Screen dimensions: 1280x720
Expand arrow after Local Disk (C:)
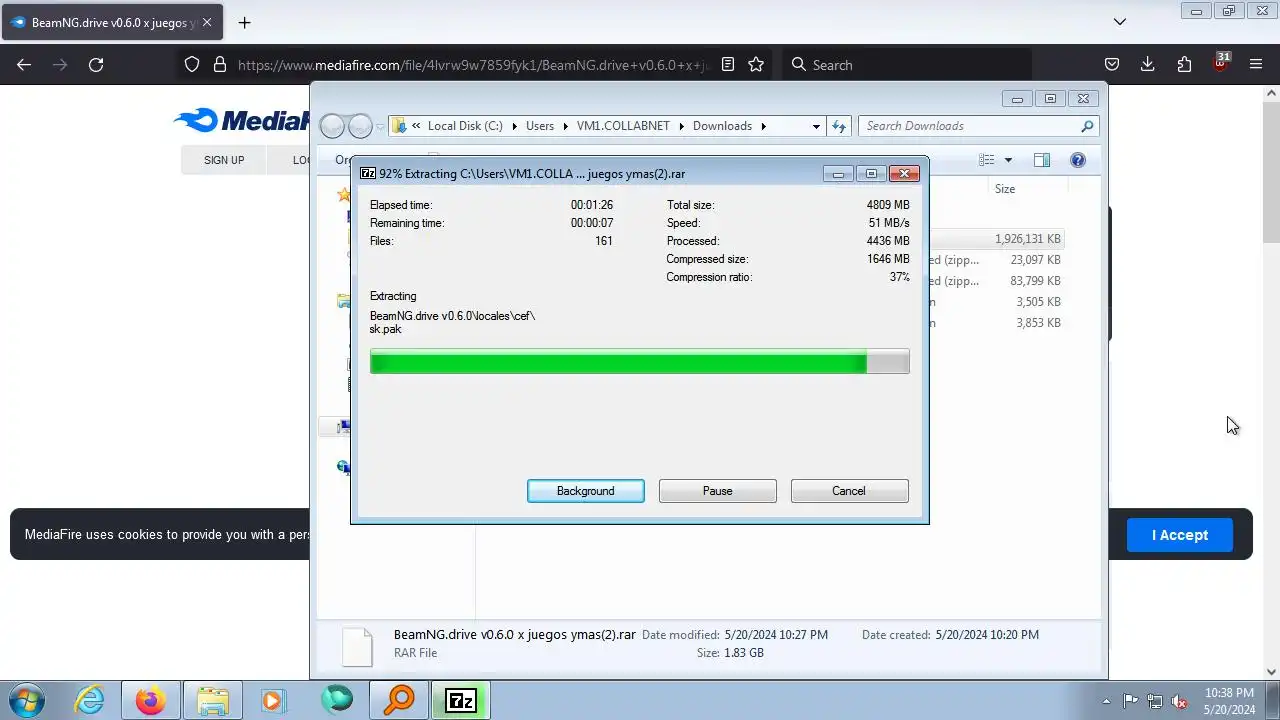click(x=514, y=126)
